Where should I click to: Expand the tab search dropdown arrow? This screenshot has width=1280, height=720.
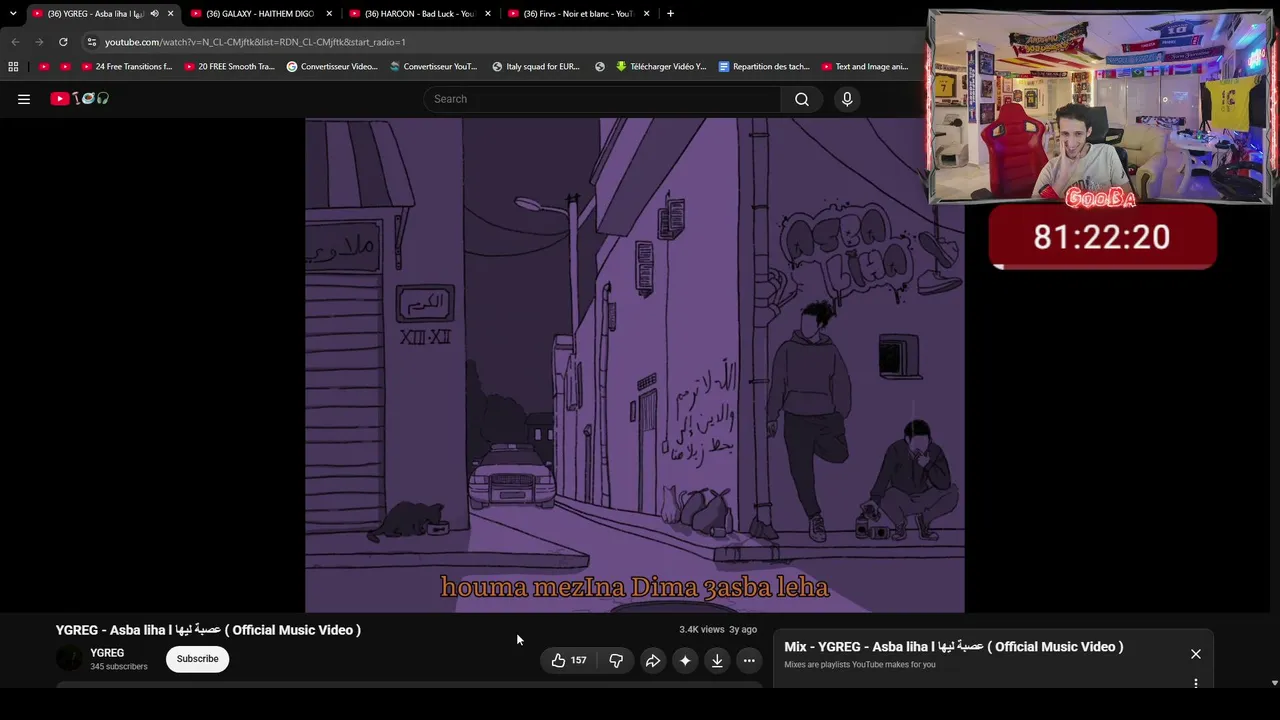(13, 14)
